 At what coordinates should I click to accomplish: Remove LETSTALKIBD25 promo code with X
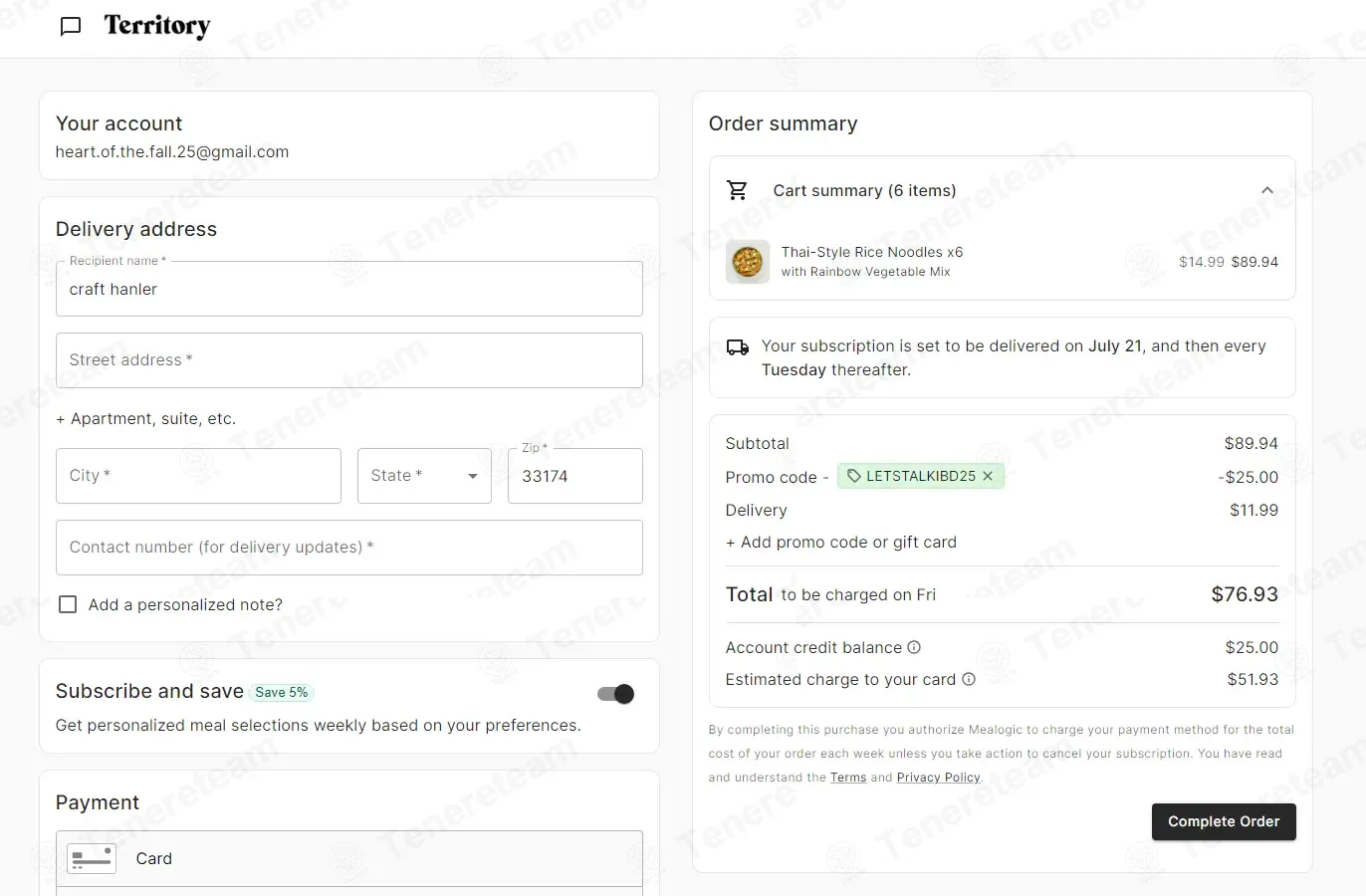[988, 476]
